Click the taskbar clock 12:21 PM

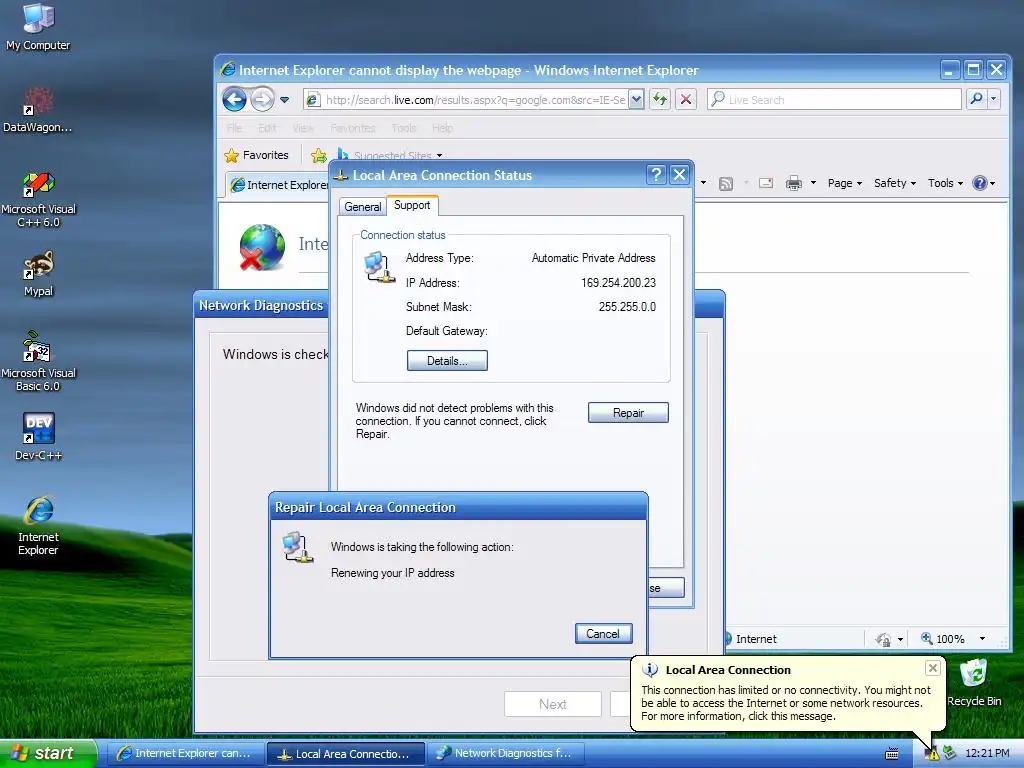tap(987, 753)
